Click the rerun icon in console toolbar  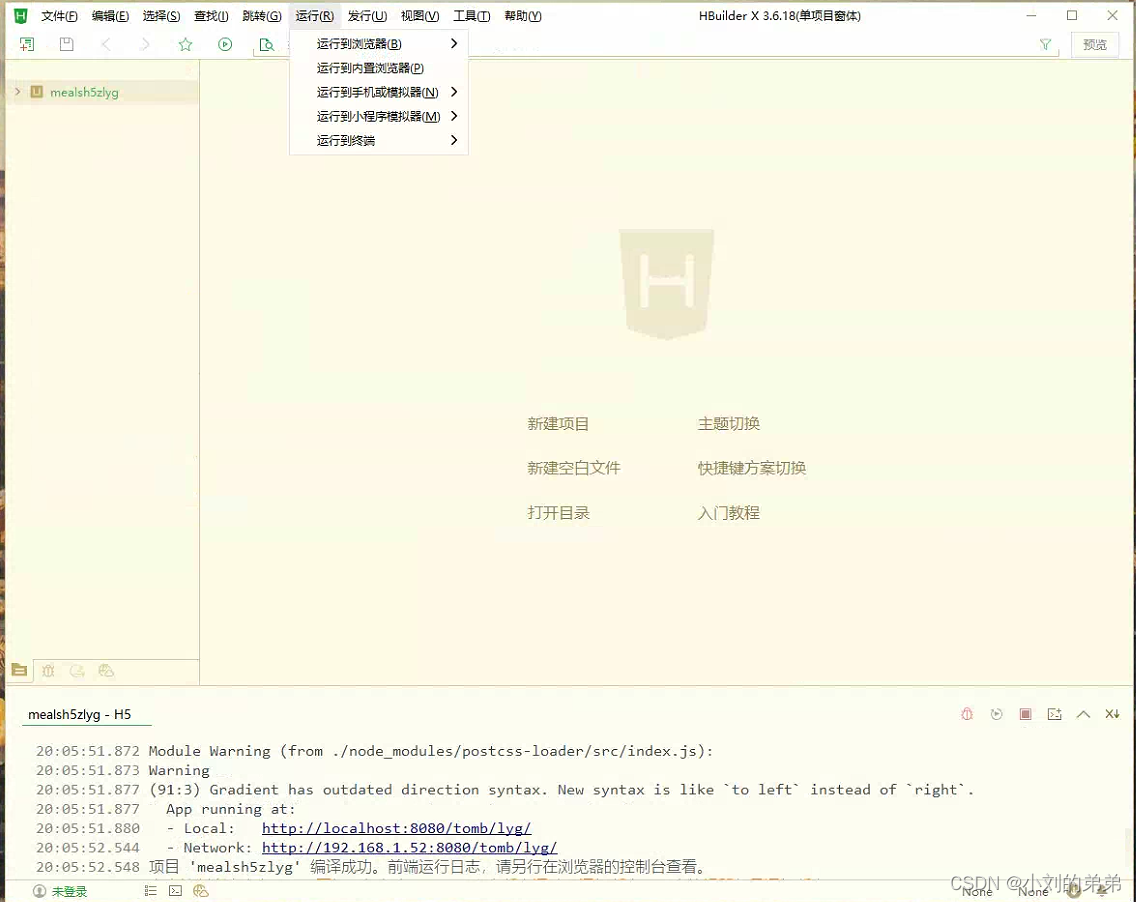pyautogui.click(x=997, y=714)
